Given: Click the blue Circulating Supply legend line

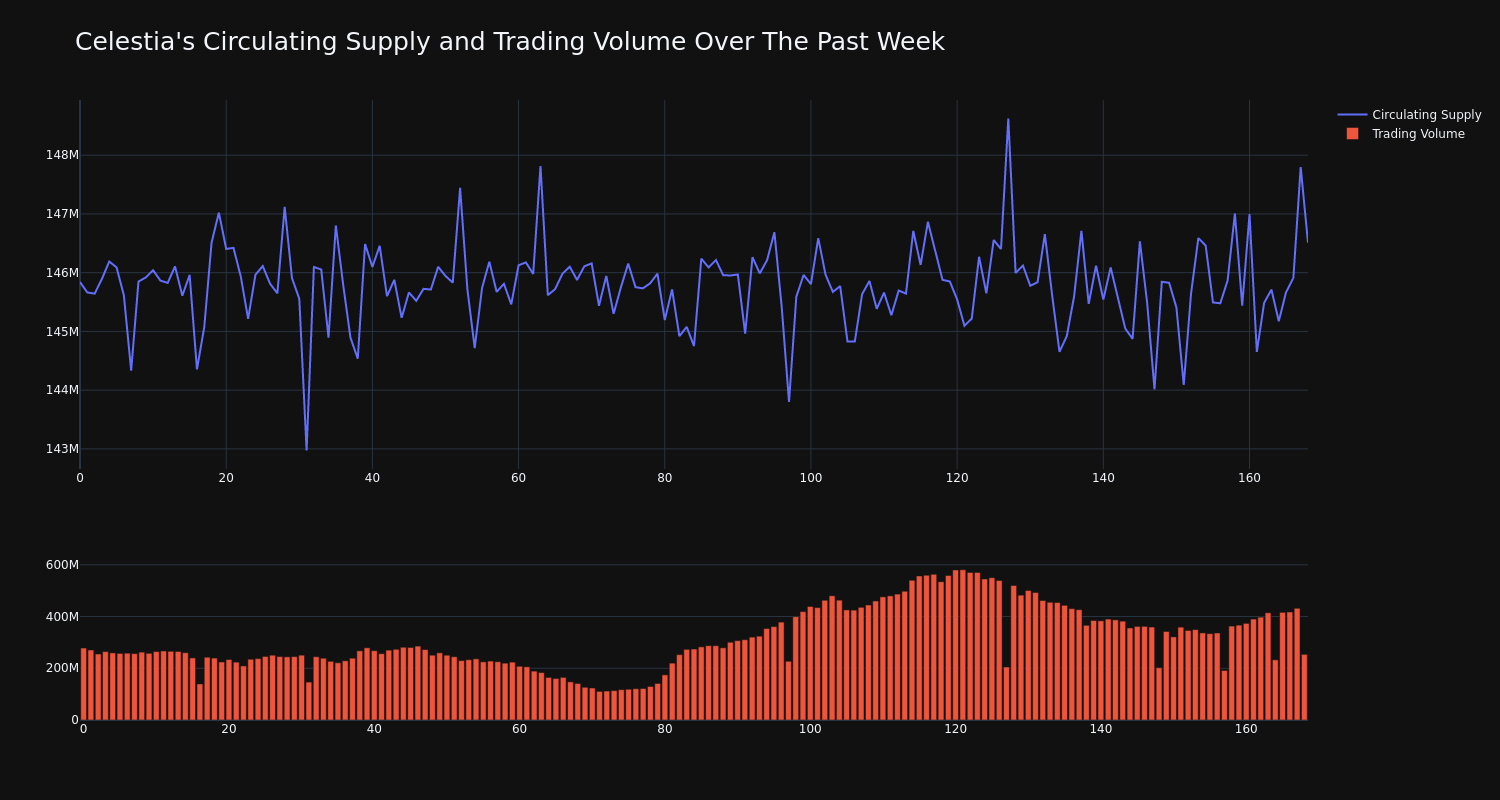Looking at the screenshot, I should tap(1352, 115).
